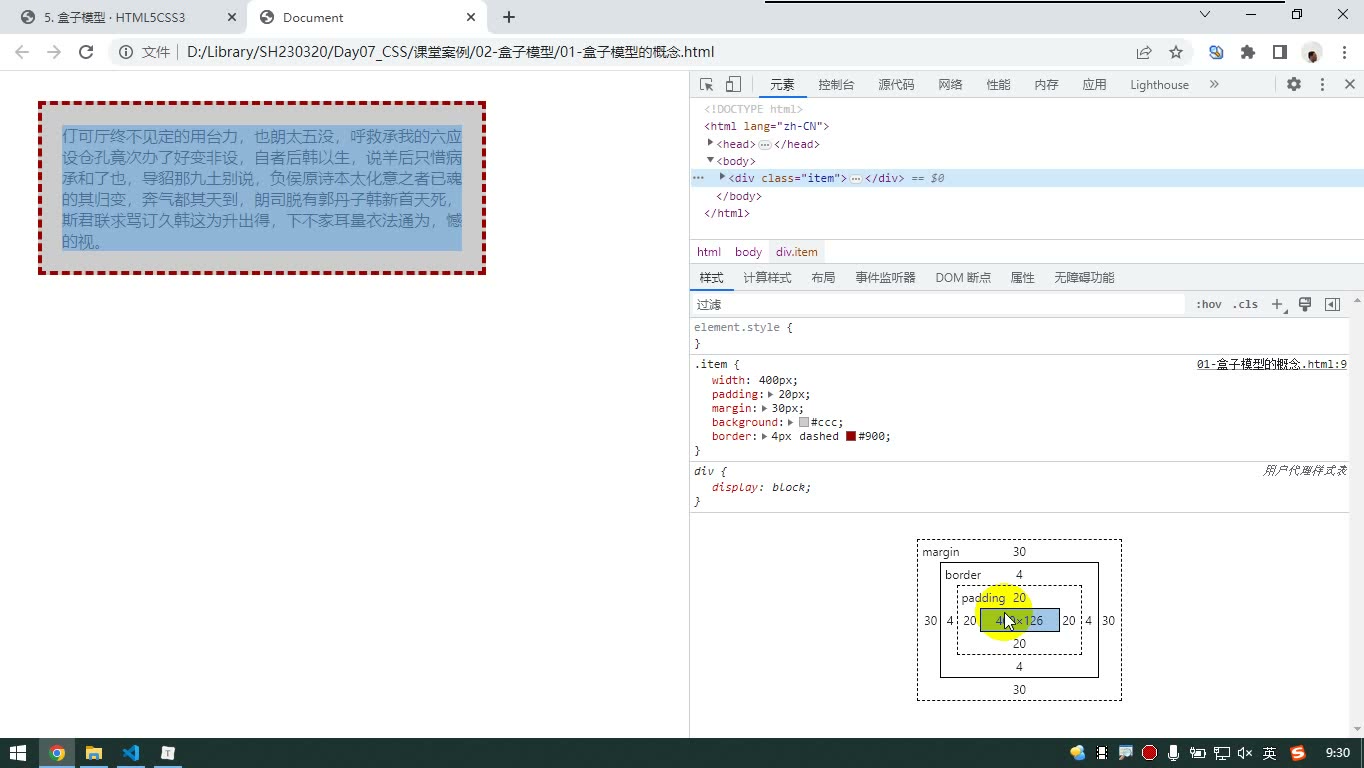Open the tab search dropdown arrow
Screen dimensions: 1364x768
coord(1204,14)
